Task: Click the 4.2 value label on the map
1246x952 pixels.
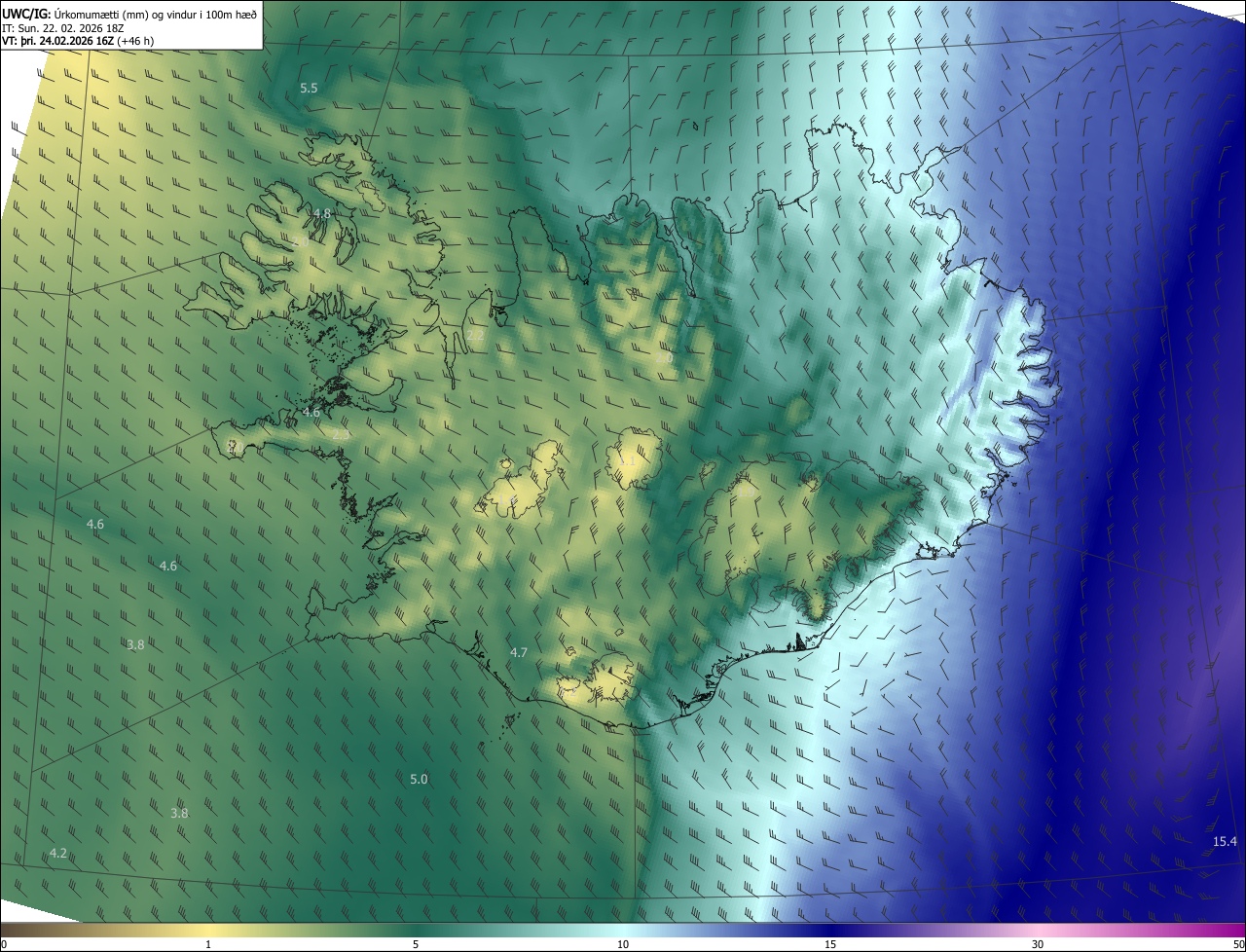Action: [58, 854]
